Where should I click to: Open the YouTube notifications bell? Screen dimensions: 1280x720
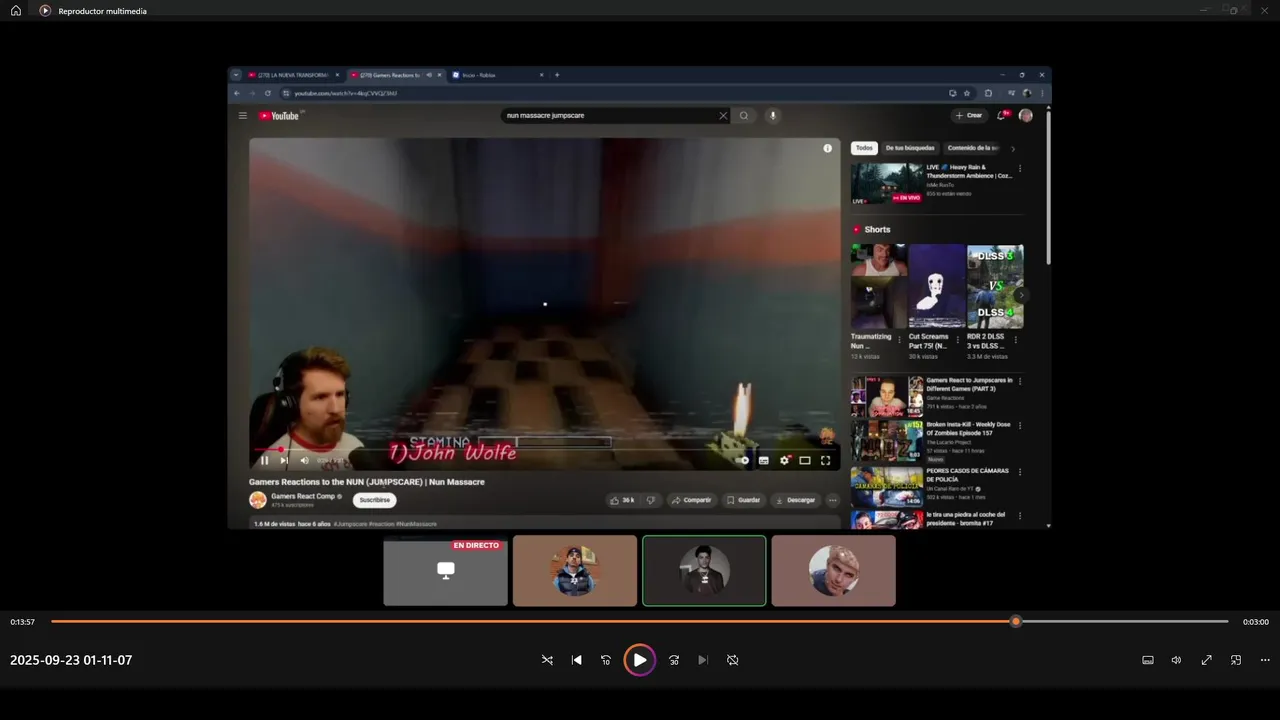tap(1002, 115)
